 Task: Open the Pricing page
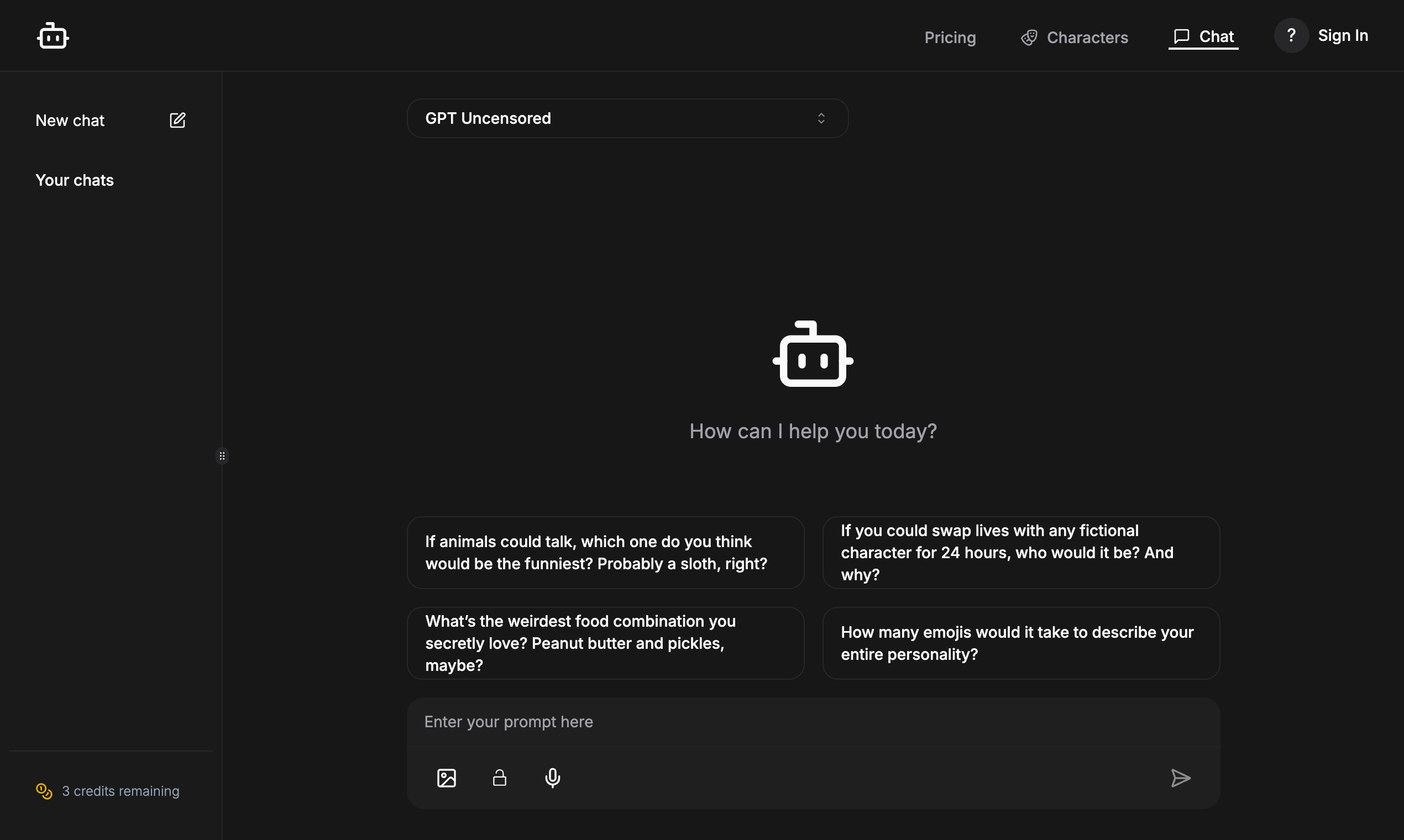(950, 38)
